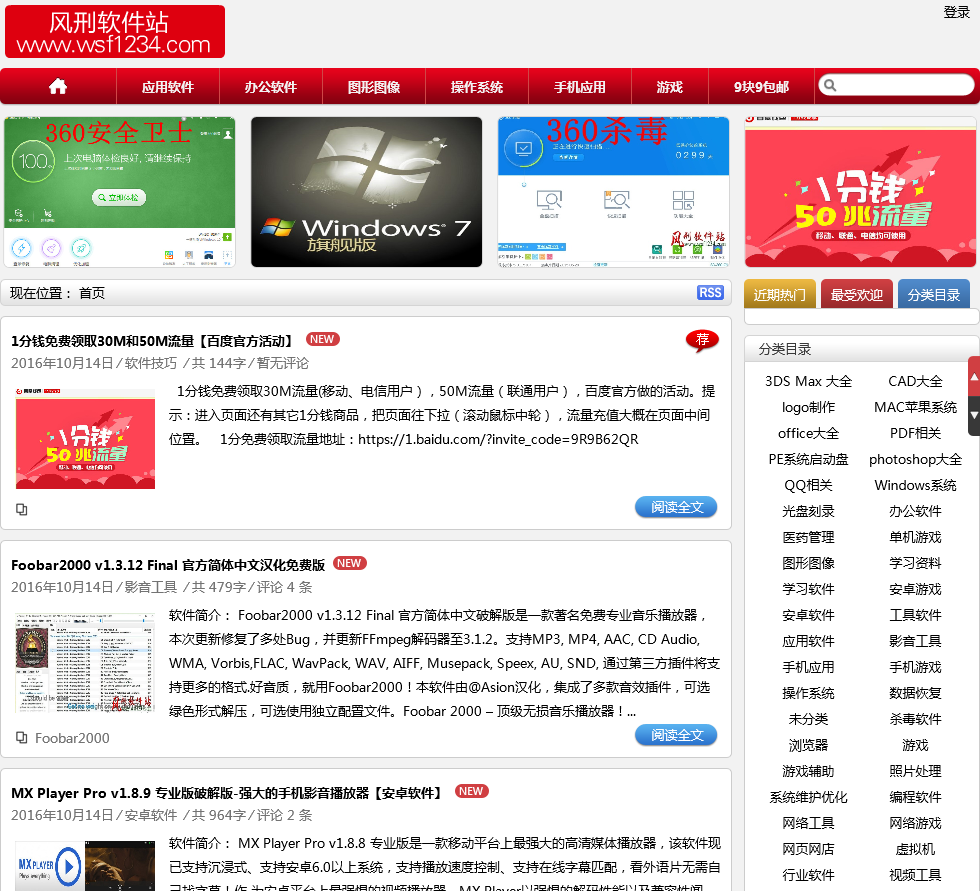The width and height of the screenshot is (980, 891).
Task: Go to the home page via house icon
Action: 58,87
